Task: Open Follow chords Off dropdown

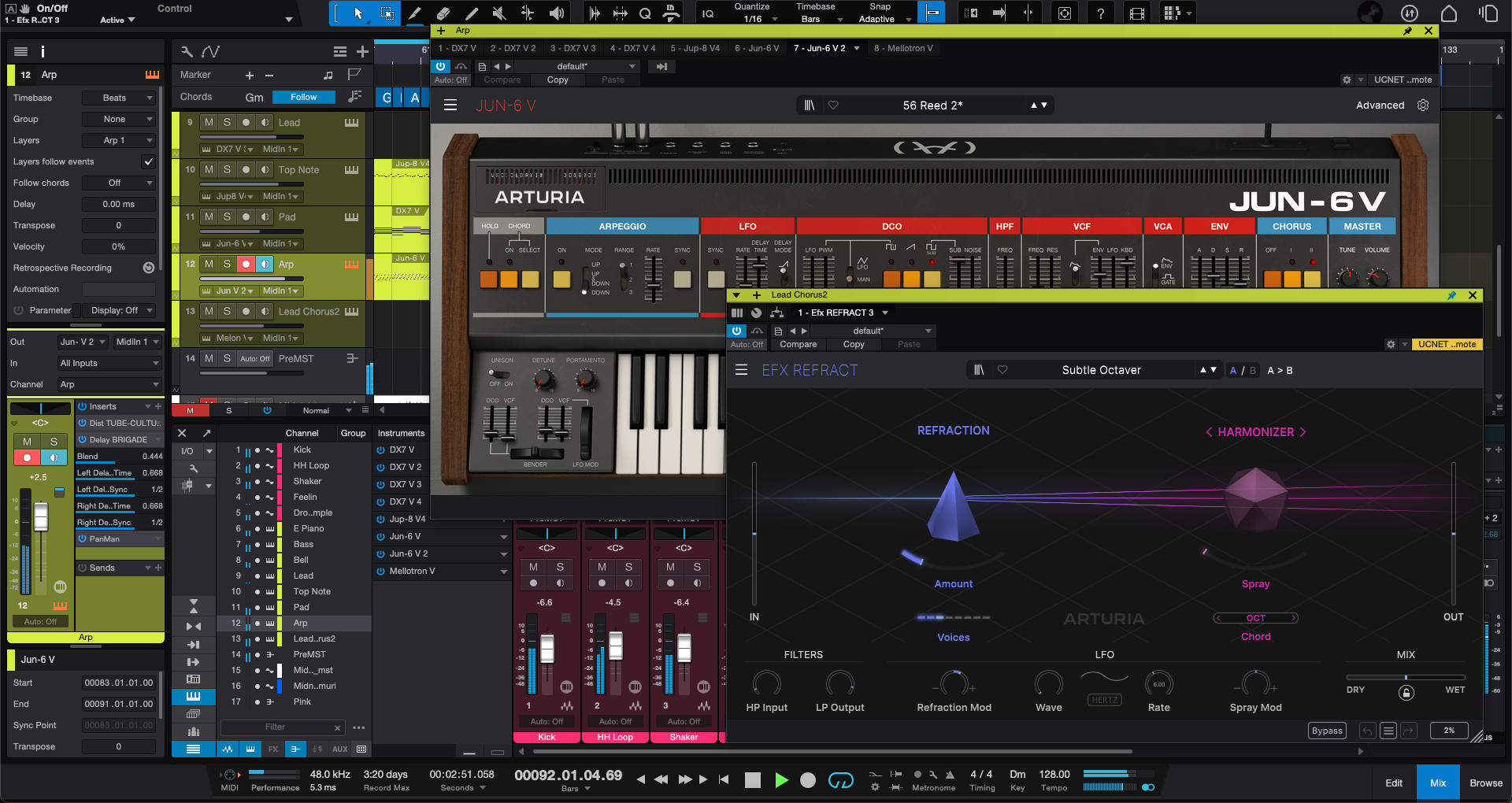Action: pyautogui.click(x=119, y=183)
